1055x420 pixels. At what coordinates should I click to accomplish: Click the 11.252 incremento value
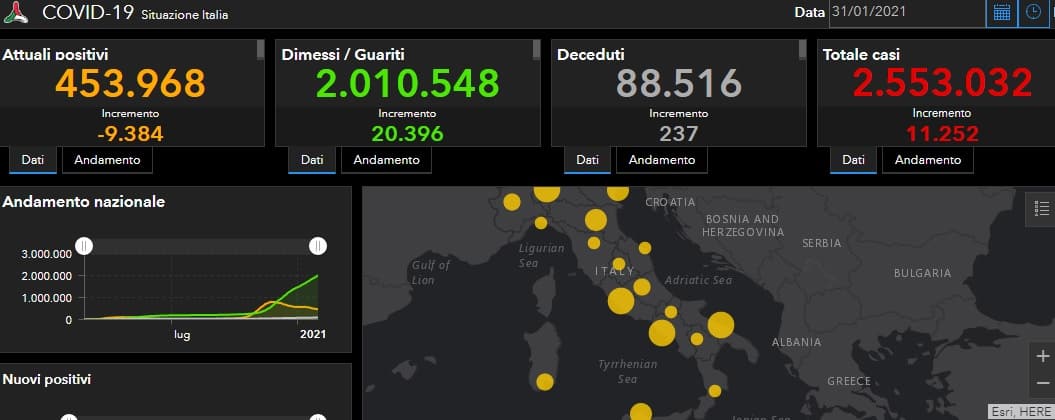coord(942,134)
